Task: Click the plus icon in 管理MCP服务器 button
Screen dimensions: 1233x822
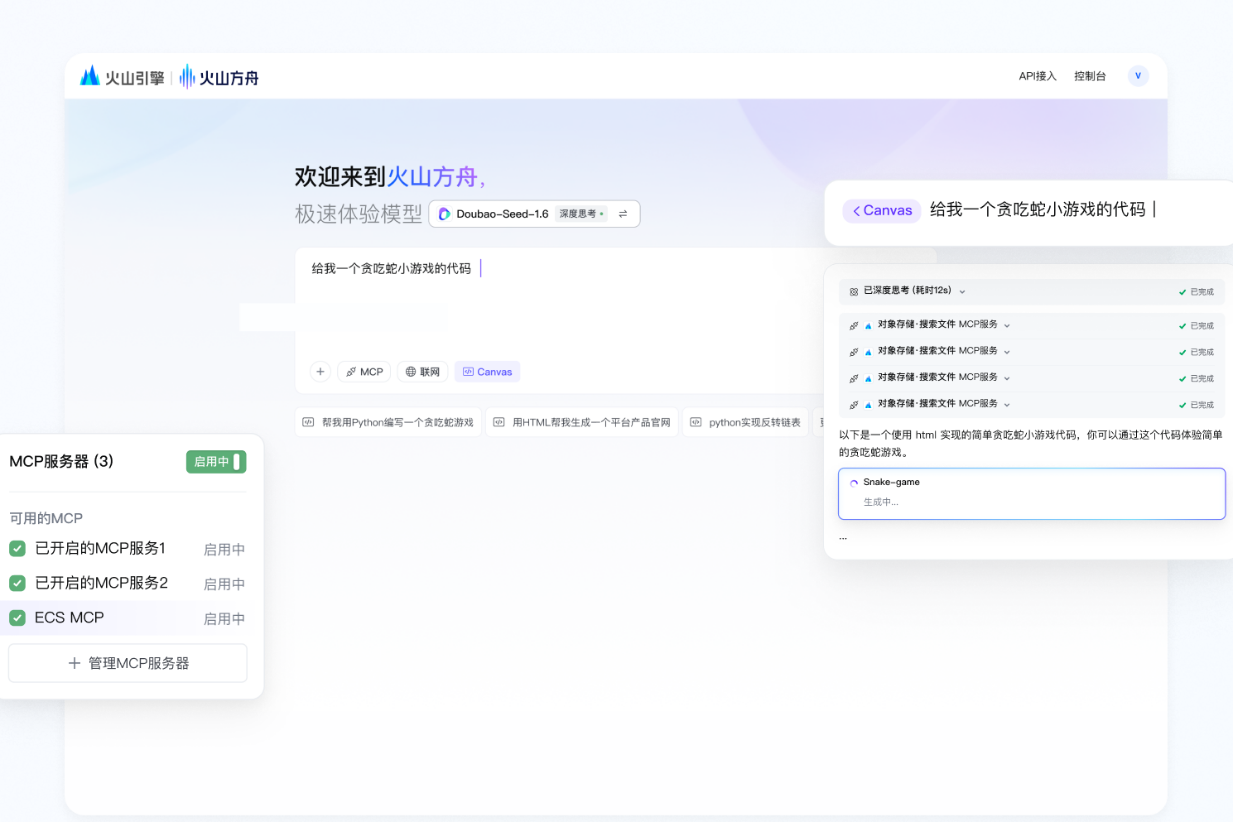Action: click(x=74, y=663)
